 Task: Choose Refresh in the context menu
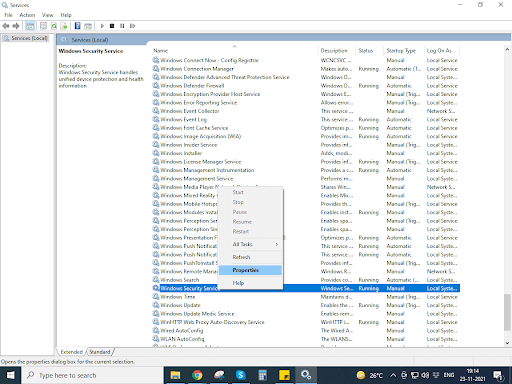pyautogui.click(x=250, y=257)
